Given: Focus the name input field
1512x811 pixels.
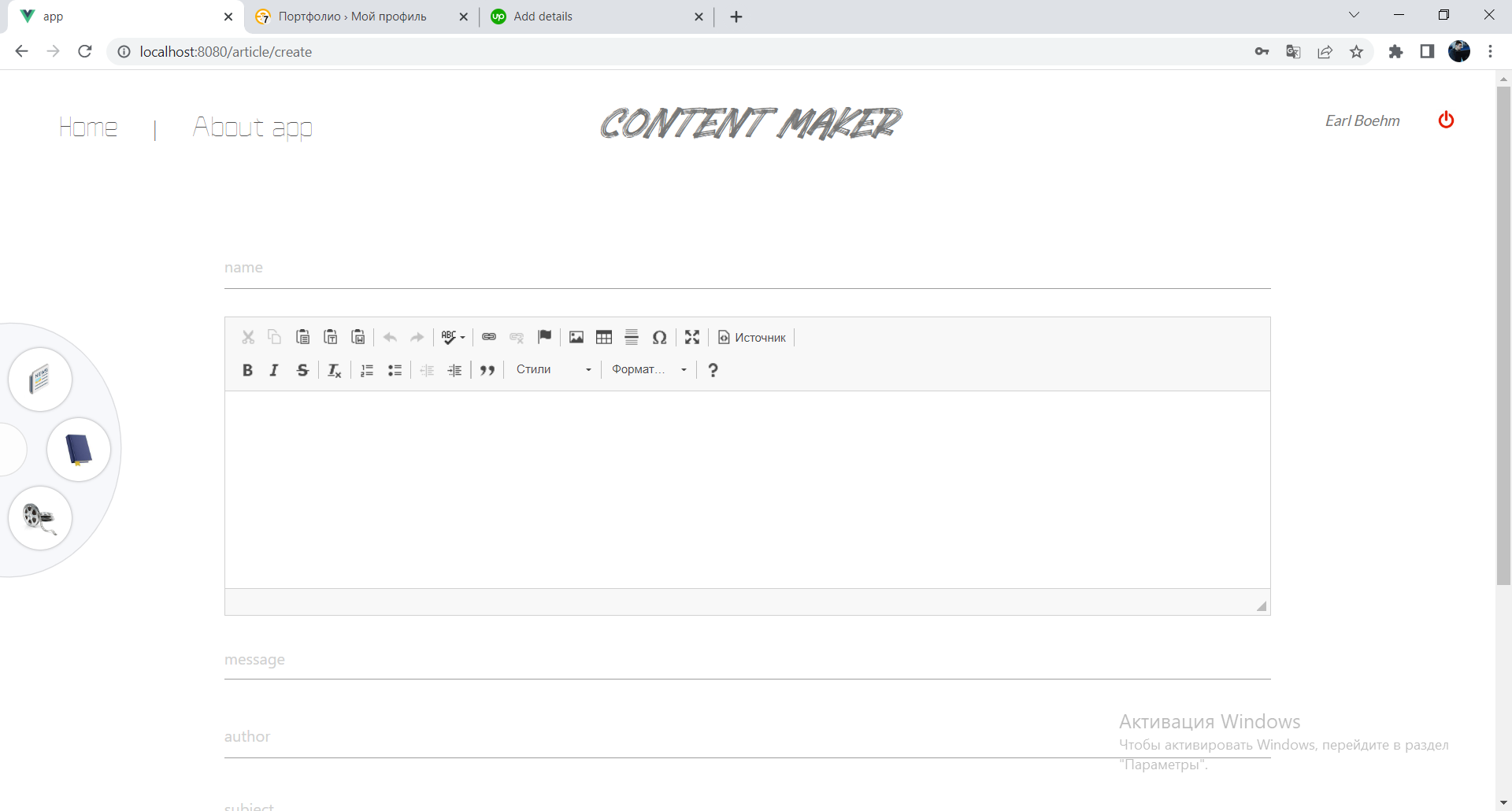Looking at the screenshot, I should point(747,268).
